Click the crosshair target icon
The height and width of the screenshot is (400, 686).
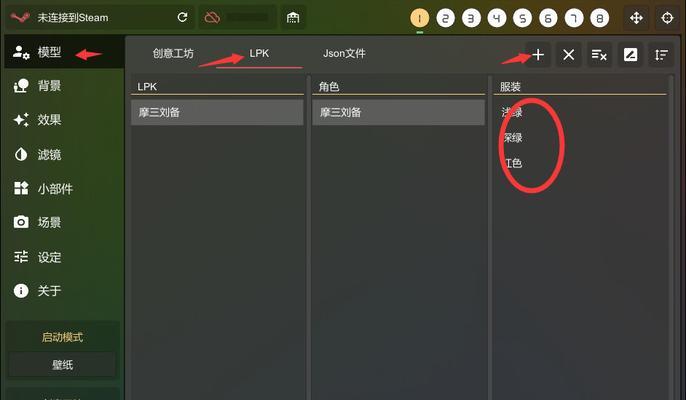[x=667, y=18]
